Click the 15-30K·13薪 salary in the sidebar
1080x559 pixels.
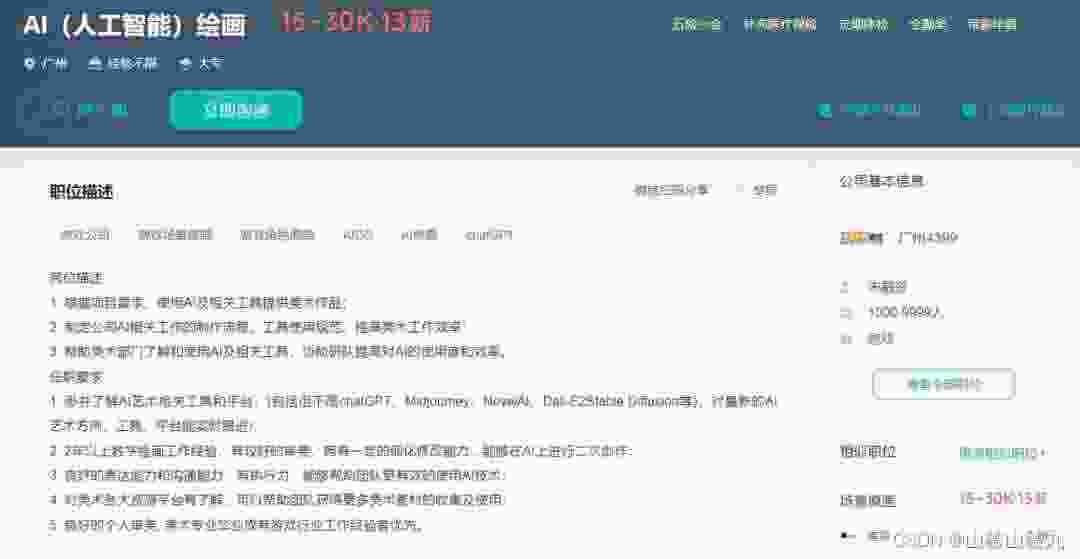point(1003,498)
